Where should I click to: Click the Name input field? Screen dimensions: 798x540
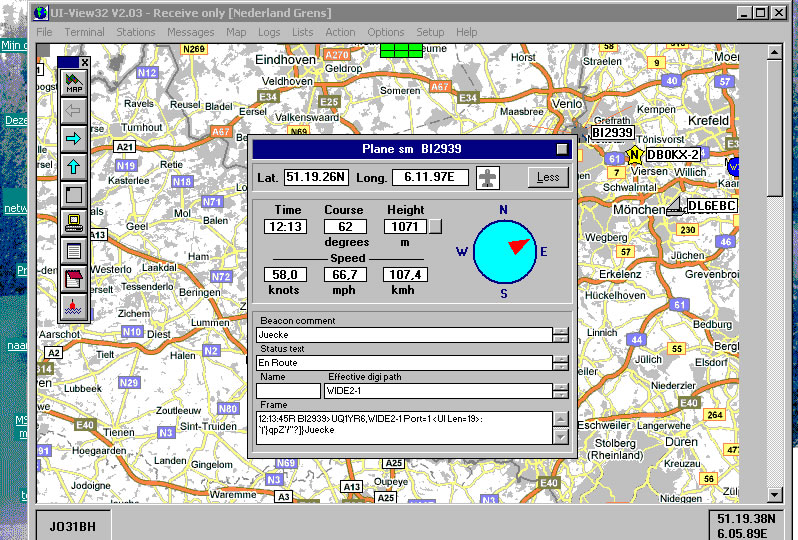point(288,391)
